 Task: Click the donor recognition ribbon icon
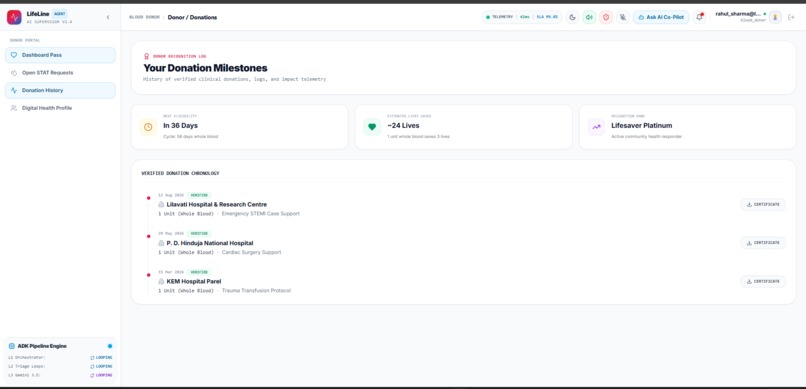coord(146,57)
